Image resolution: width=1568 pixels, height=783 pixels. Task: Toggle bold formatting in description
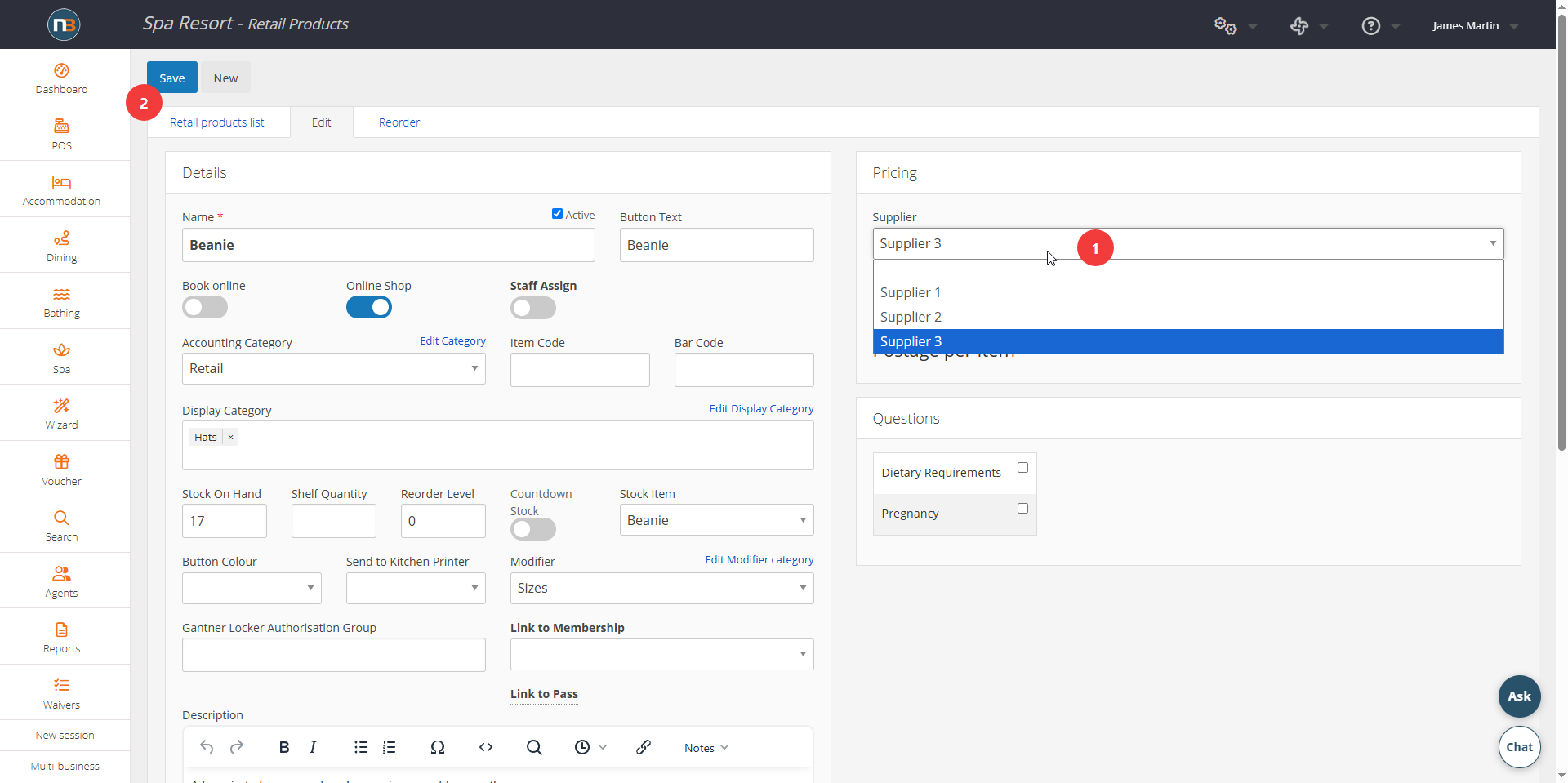coord(284,747)
